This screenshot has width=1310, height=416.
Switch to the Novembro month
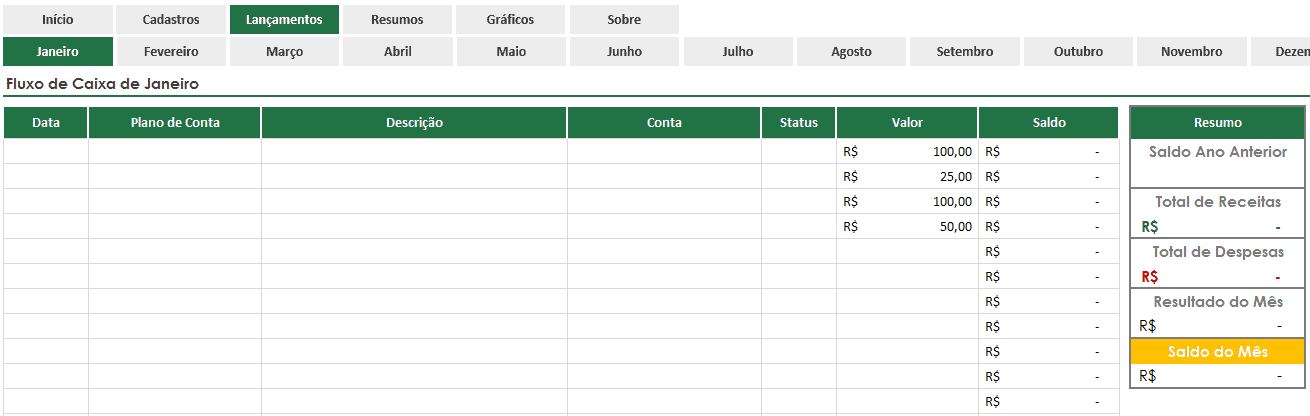[1191, 52]
